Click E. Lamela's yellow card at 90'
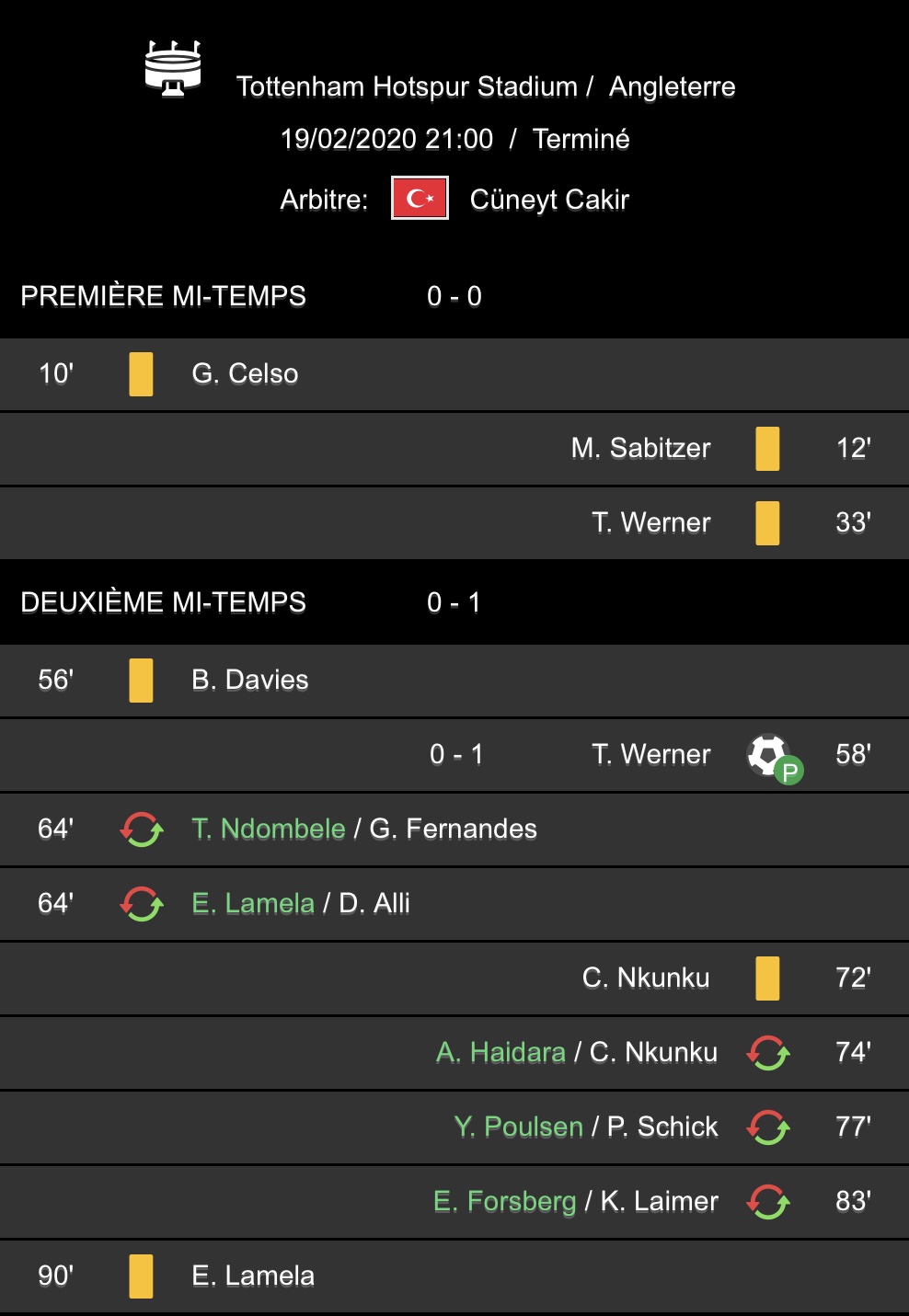Screen dimensions: 909x1316 pos(141,1276)
